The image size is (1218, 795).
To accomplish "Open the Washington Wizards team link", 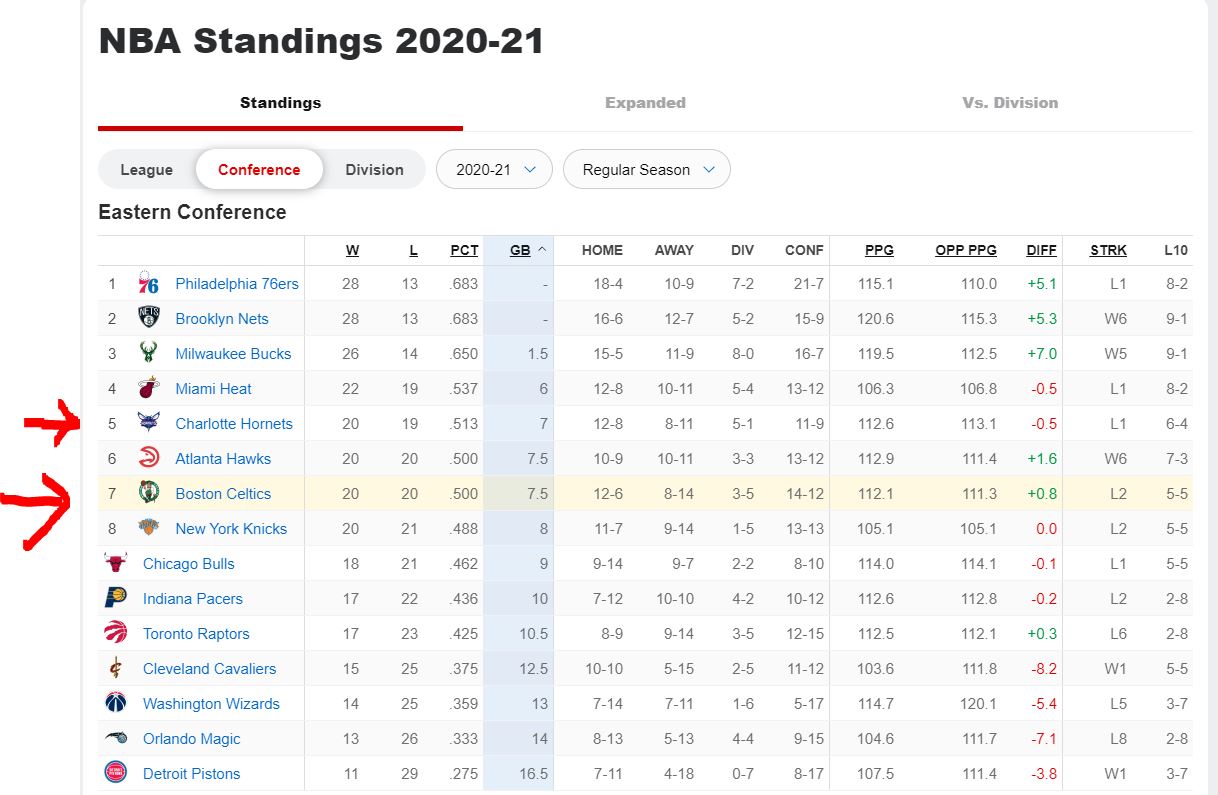I will tap(211, 704).
